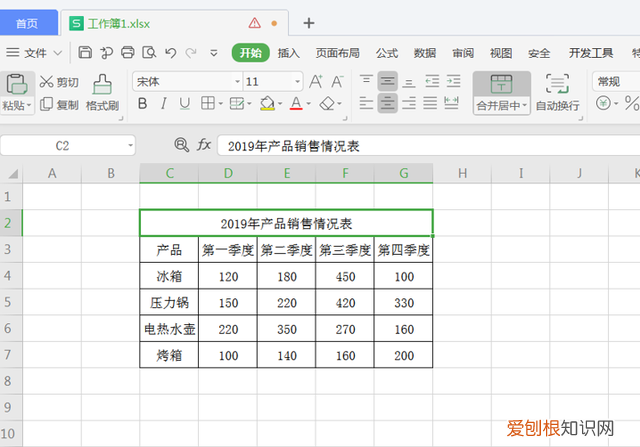Expand the paste 粘贴 options arrow
The height and width of the screenshot is (447, 640).
29,105
